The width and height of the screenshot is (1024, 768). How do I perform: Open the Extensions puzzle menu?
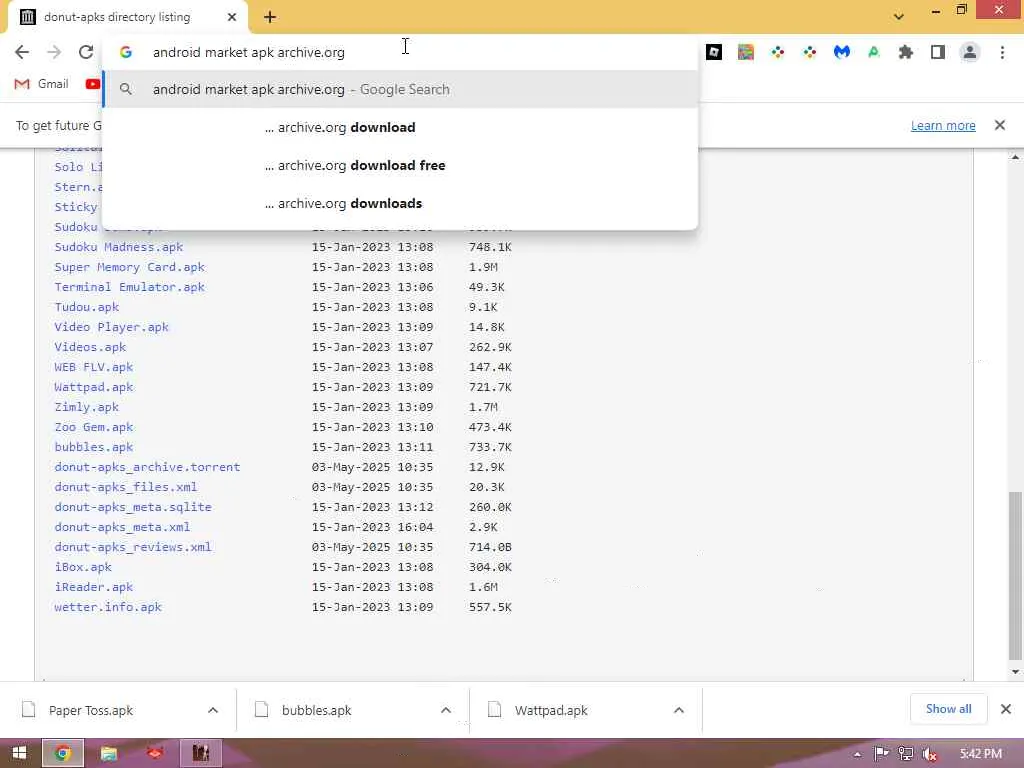pos(906,52)
